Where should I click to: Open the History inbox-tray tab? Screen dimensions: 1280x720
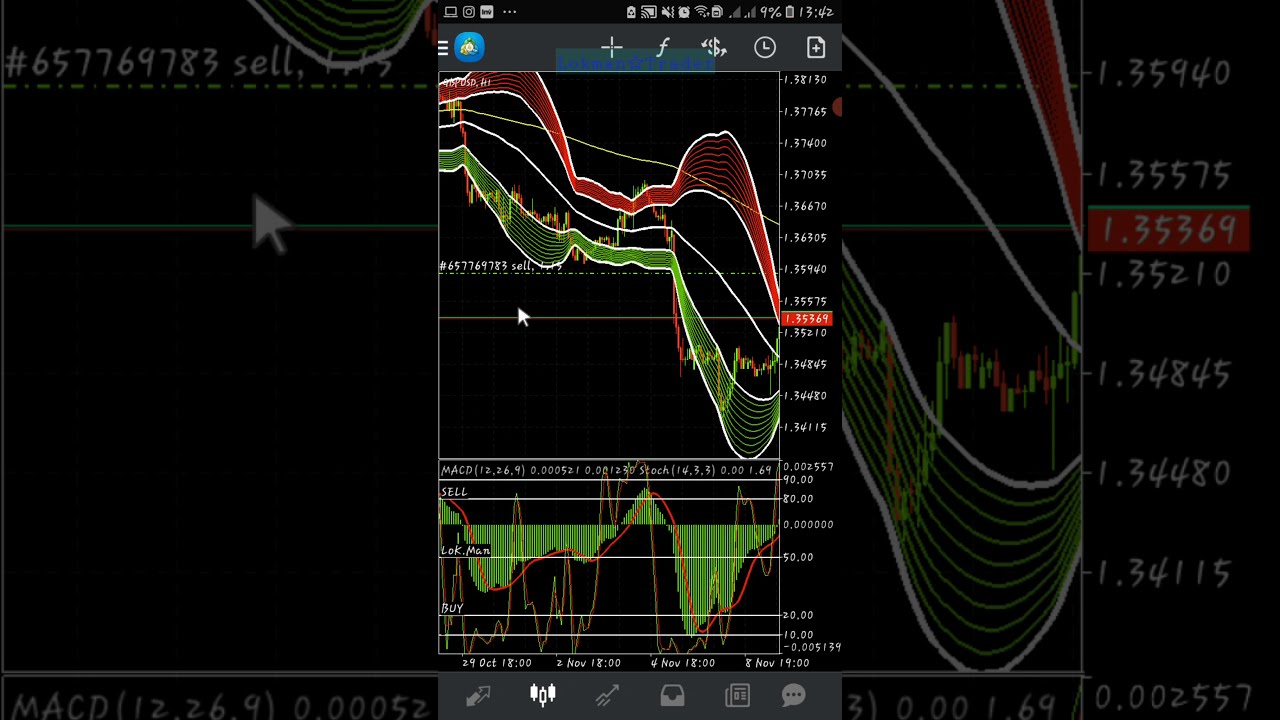[x=672, y=696]
